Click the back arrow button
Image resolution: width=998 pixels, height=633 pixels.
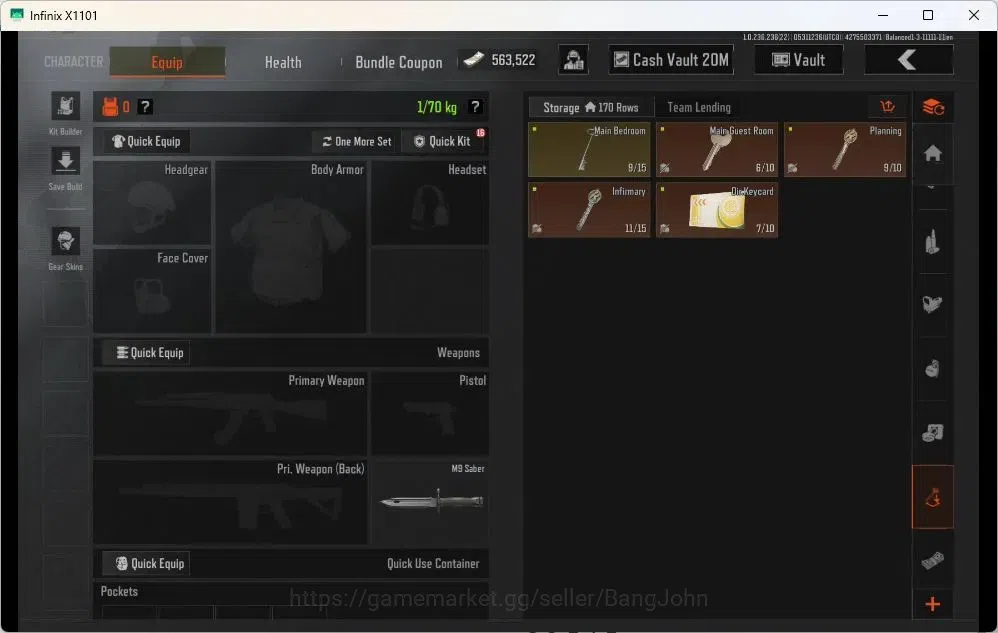tap(908, 60)
